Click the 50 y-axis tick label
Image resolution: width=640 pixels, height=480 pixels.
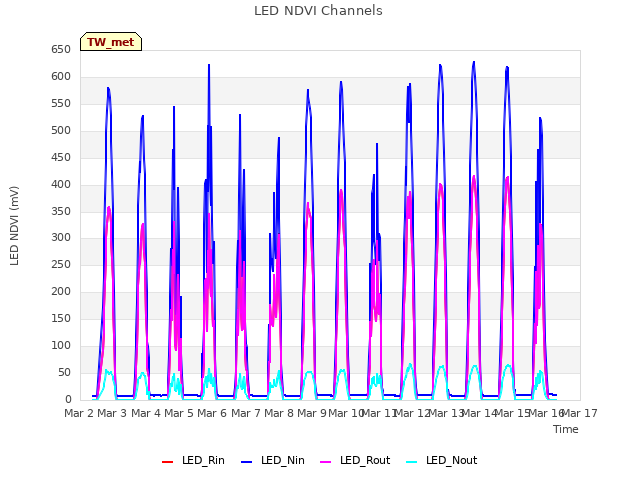pos(64,372)
